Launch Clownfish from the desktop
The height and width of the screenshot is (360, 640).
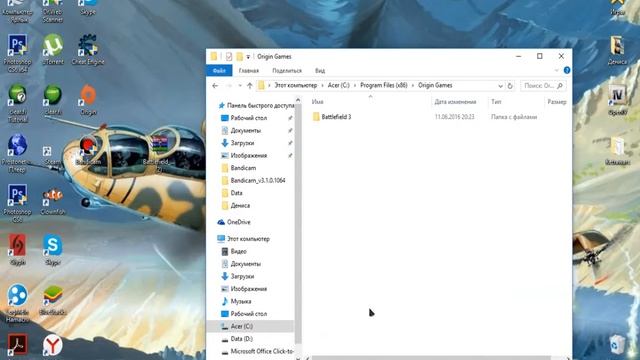coord(53,201)
